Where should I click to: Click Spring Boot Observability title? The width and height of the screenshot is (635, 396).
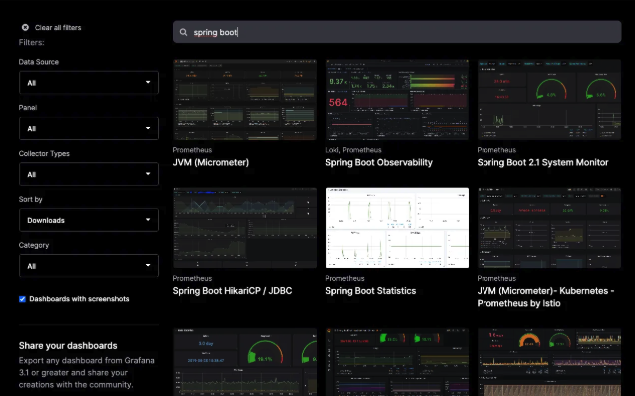(x=379, y=162)
